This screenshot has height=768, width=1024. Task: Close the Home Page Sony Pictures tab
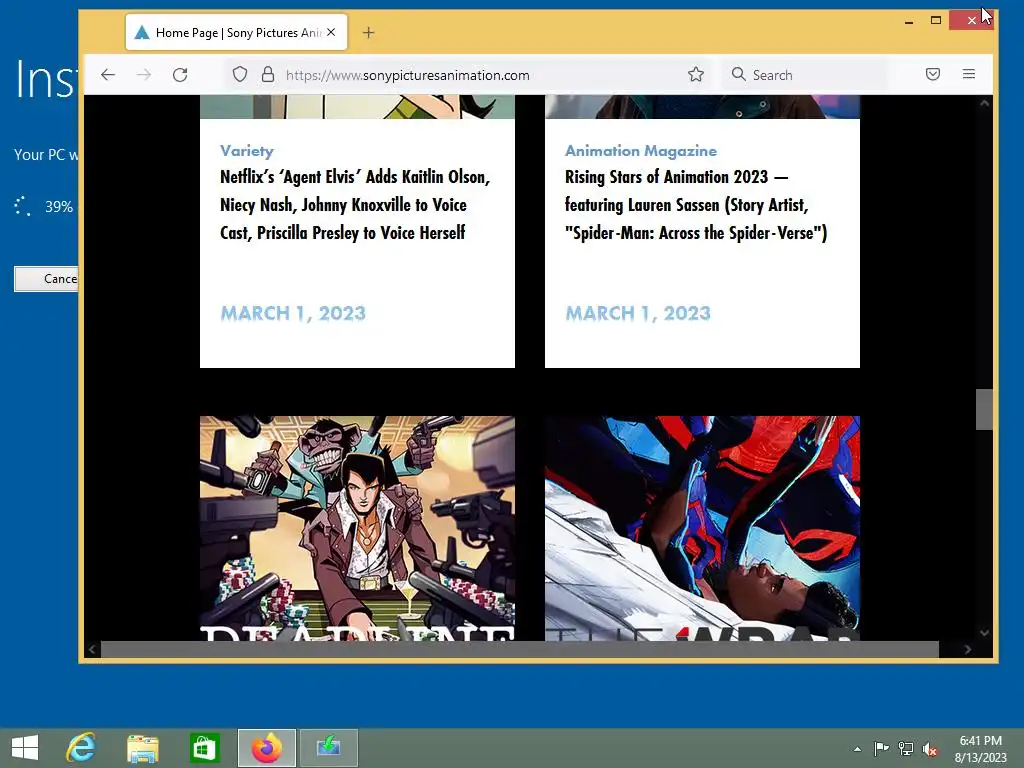[331, 32]
